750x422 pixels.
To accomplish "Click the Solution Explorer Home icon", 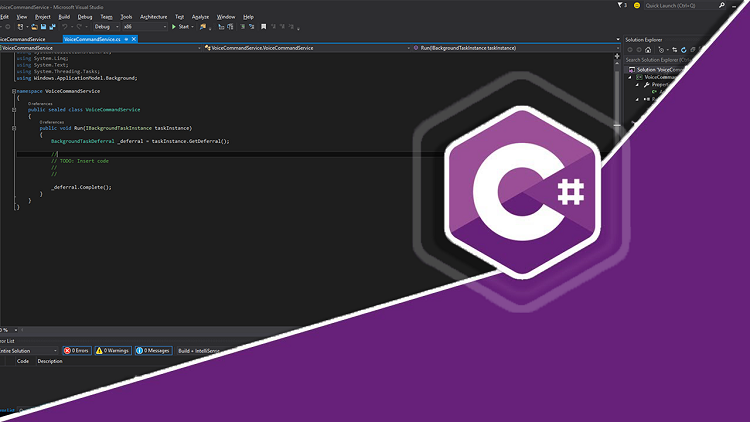I will tap(648, 50).
